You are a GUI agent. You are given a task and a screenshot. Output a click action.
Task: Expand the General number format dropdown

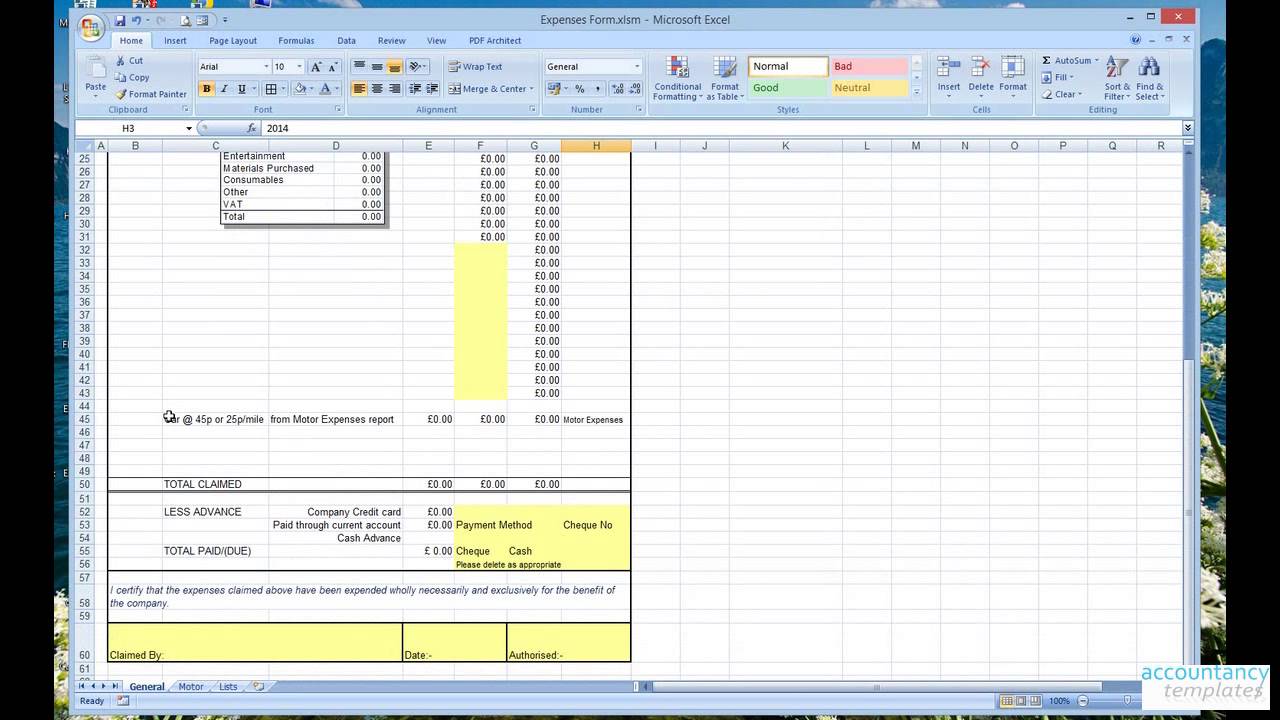pyautogui.click(x=636, y=67)
